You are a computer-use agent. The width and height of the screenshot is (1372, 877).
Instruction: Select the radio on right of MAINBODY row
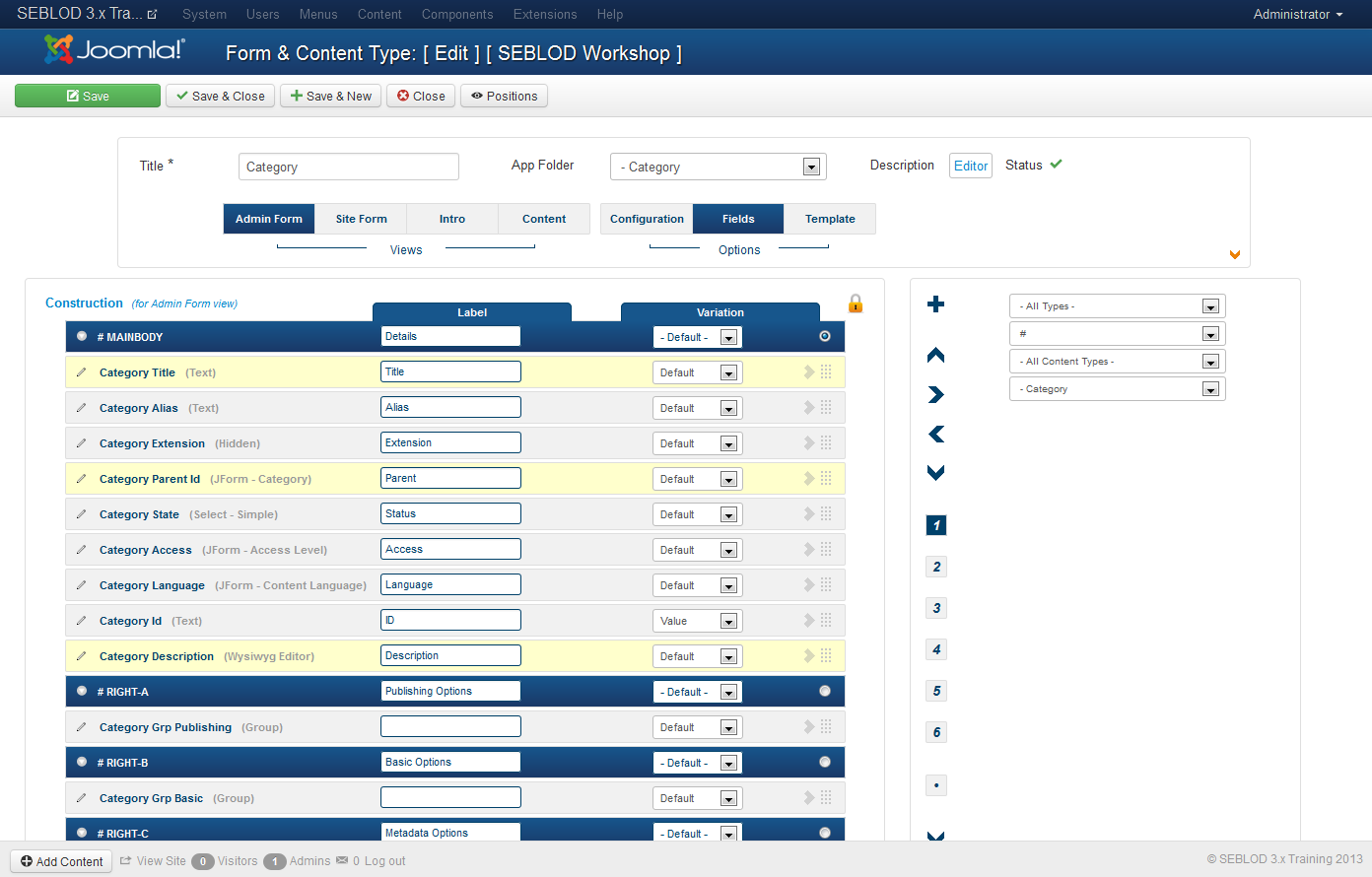click(825, 336)
